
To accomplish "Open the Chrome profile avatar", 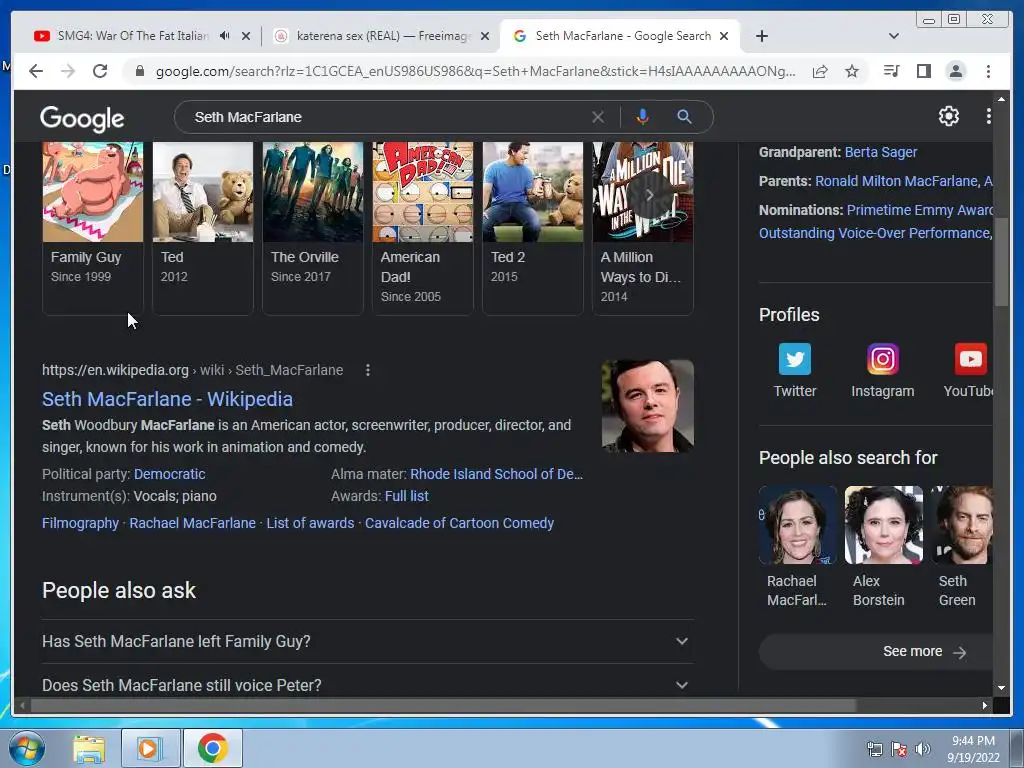I will (x=955, y=71).
